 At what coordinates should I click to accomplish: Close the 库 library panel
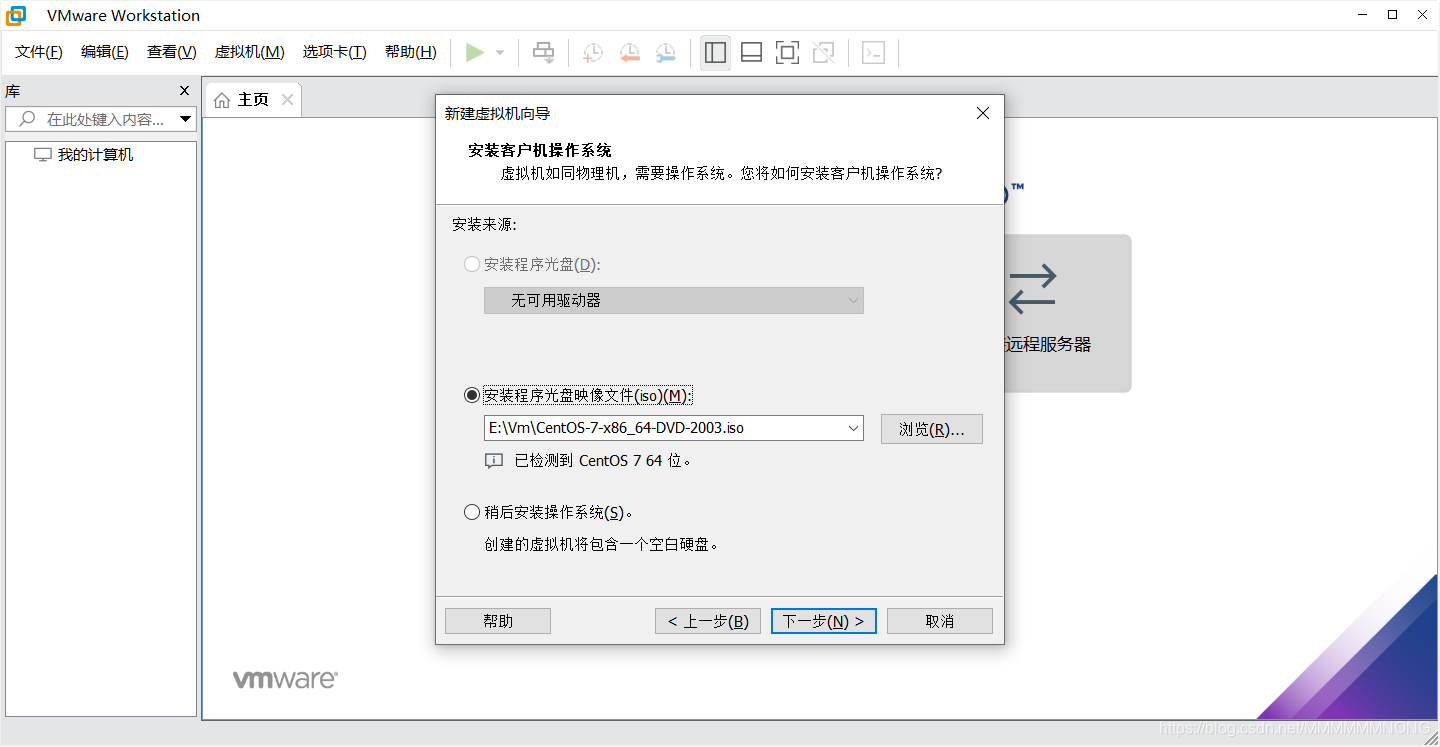[184, 91]
